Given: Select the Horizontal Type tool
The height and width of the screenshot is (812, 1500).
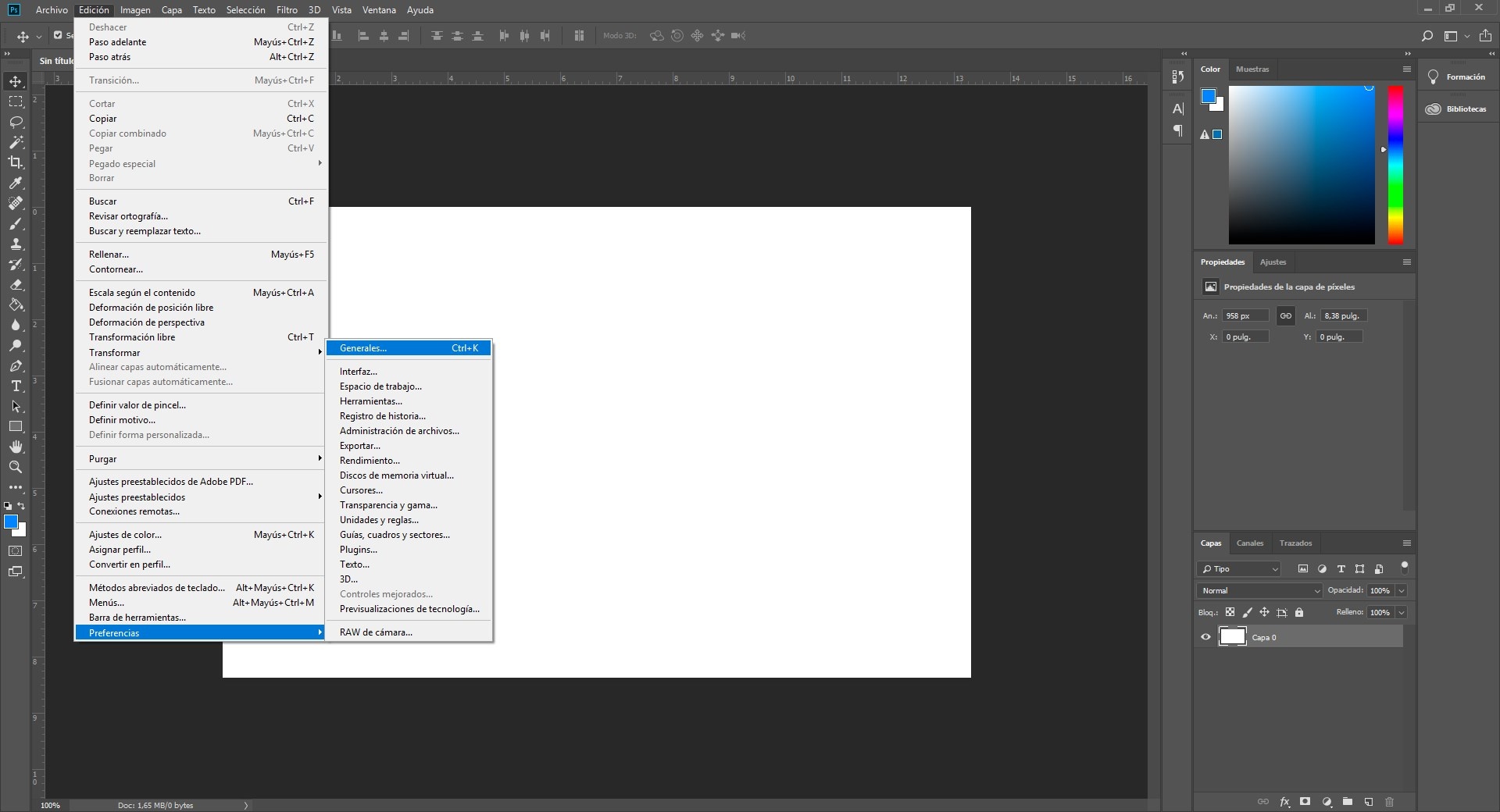Looking at the screenshot, I should [16, 386].
